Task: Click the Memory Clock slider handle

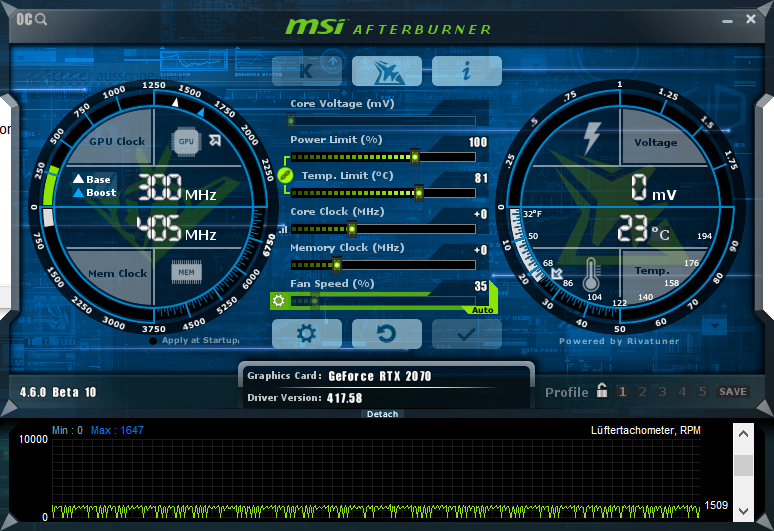Action: (x=337, y=265)
